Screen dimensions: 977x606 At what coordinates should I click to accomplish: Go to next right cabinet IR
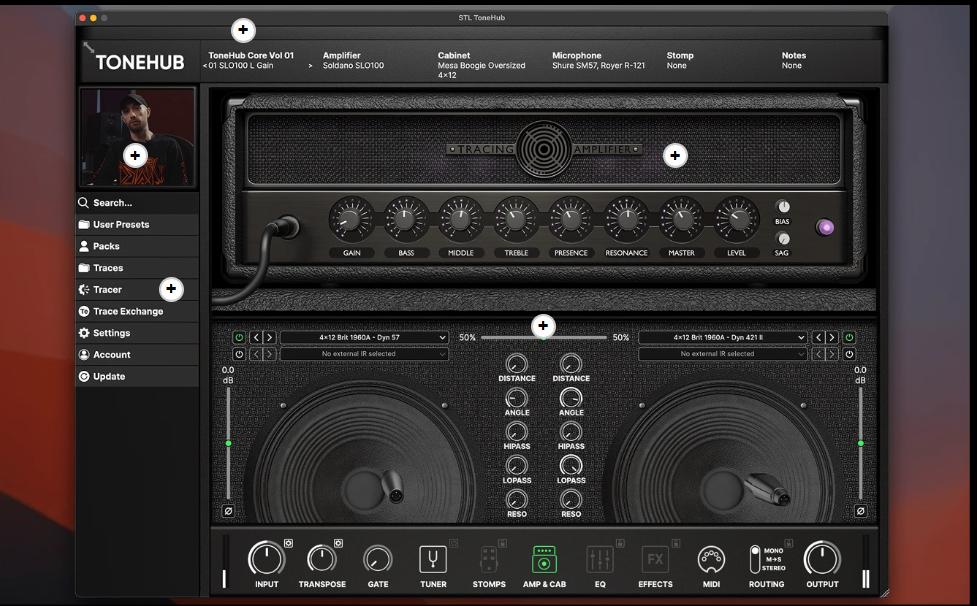click(832, 338)
